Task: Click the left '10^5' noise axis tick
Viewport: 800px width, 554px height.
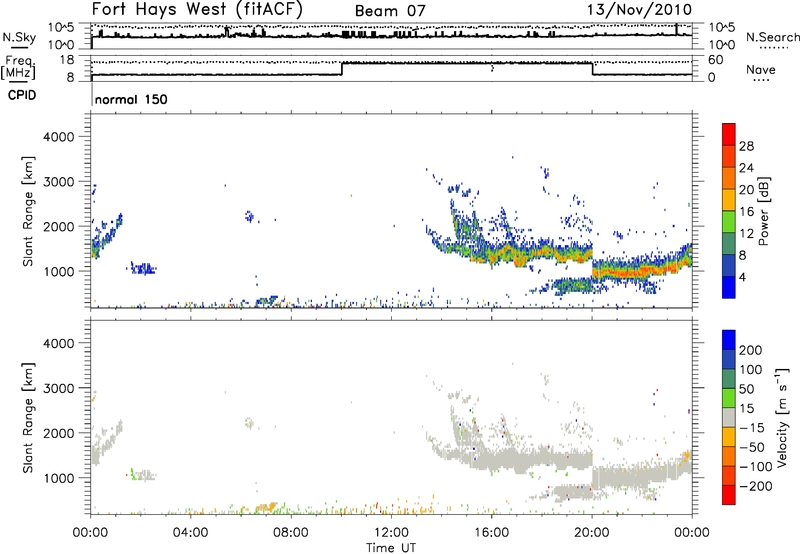Action: tap(61, 28)
